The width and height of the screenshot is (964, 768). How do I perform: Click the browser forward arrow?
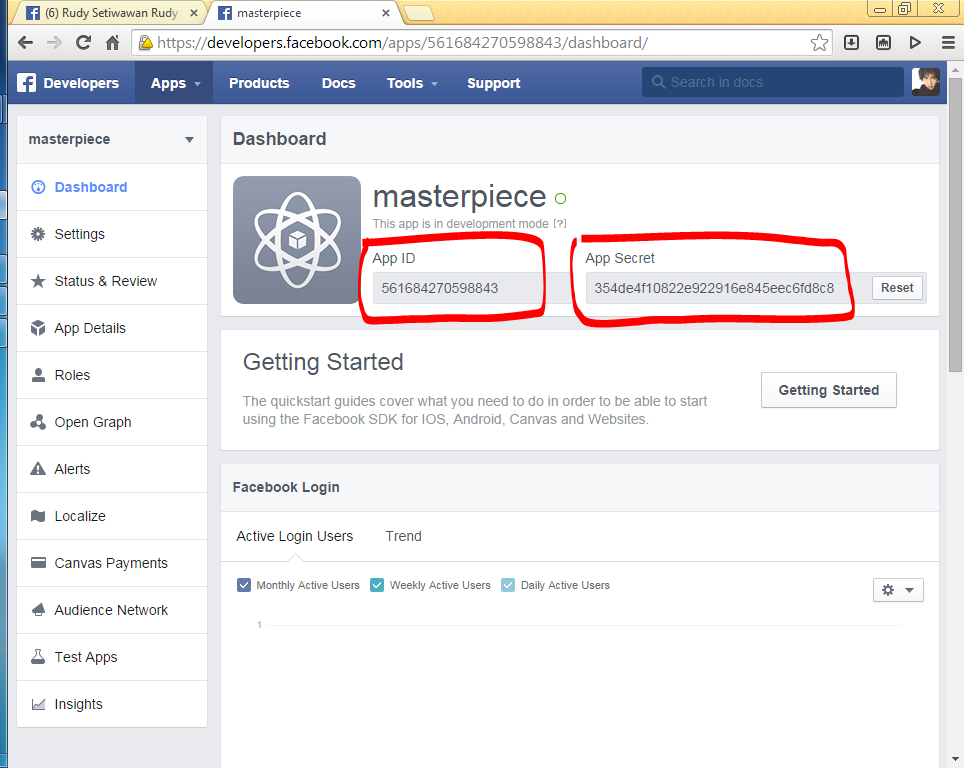click(55, 42)
